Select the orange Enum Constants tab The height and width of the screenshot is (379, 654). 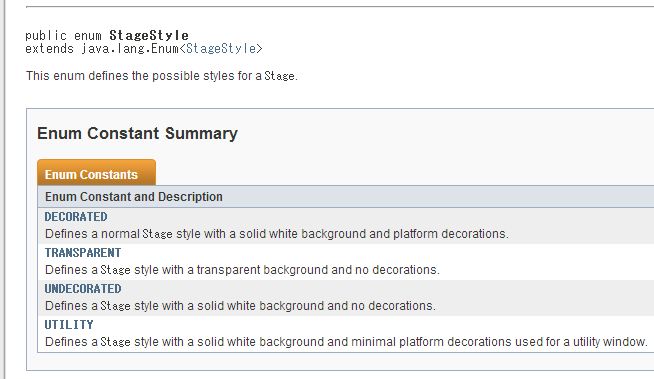96,173
